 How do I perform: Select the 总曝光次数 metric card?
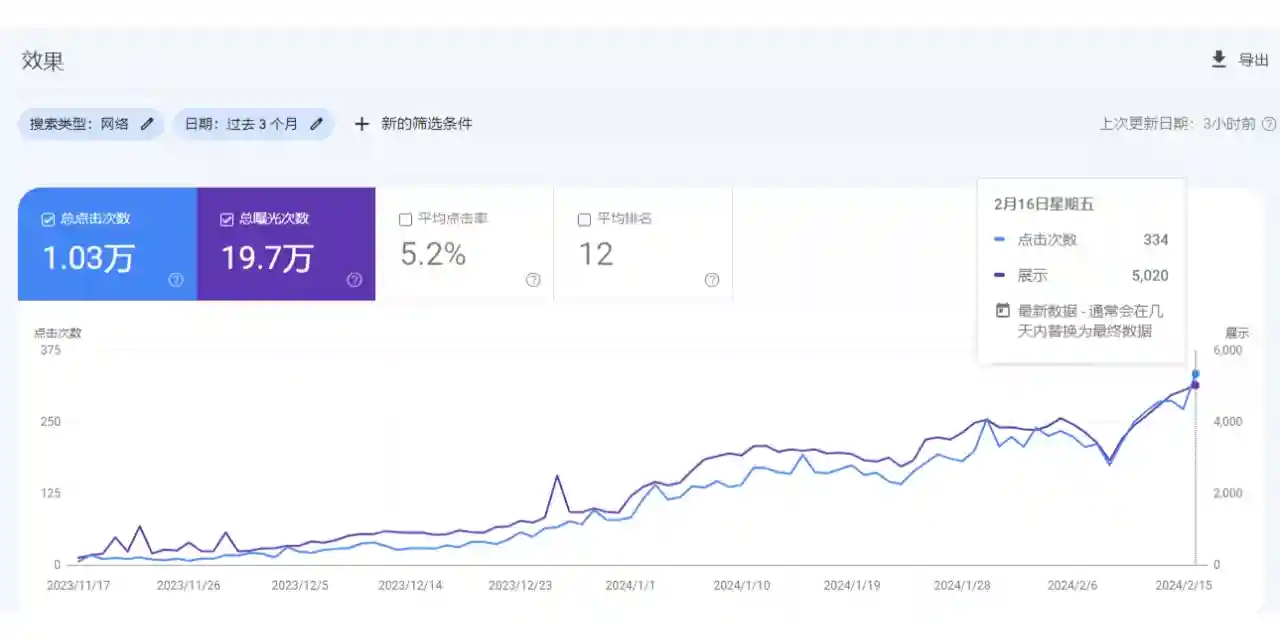click(287, 243)
